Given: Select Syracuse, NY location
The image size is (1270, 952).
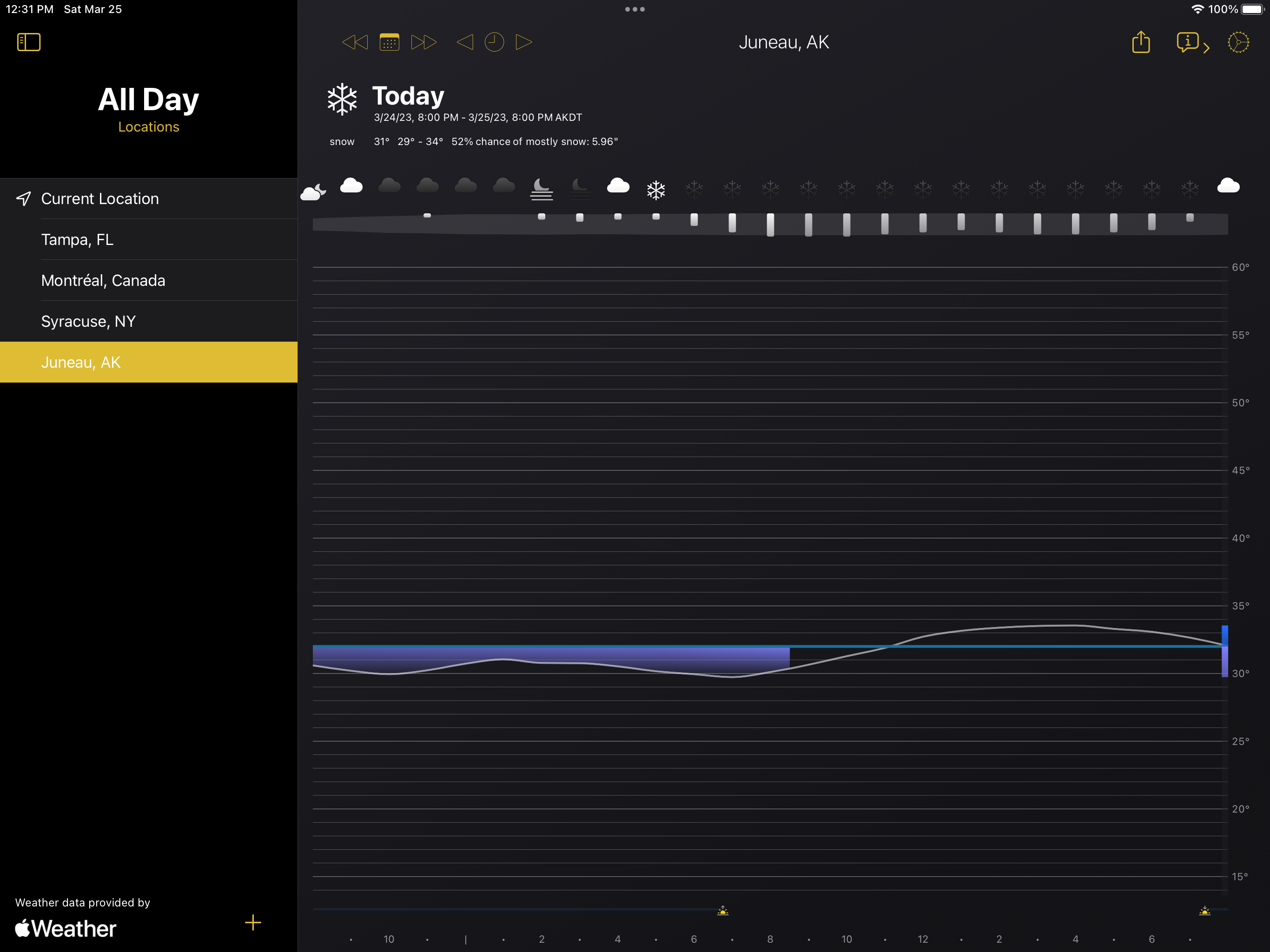Looking at the screenshot, I should pos(149,321).
